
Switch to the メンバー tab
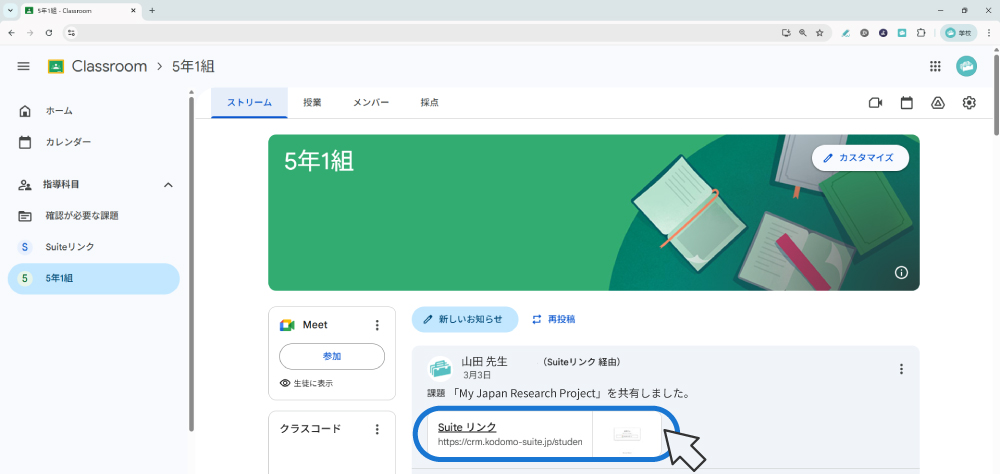[371, 103]
